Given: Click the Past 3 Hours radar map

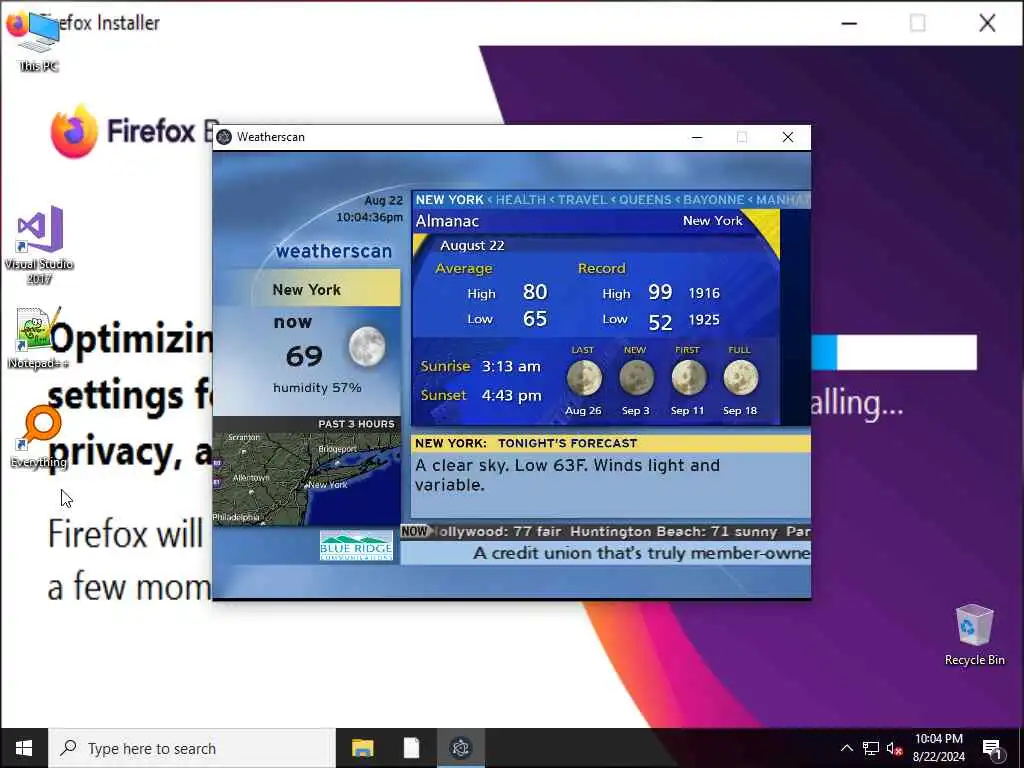Looking at the screenshot, I should point(306,478).
